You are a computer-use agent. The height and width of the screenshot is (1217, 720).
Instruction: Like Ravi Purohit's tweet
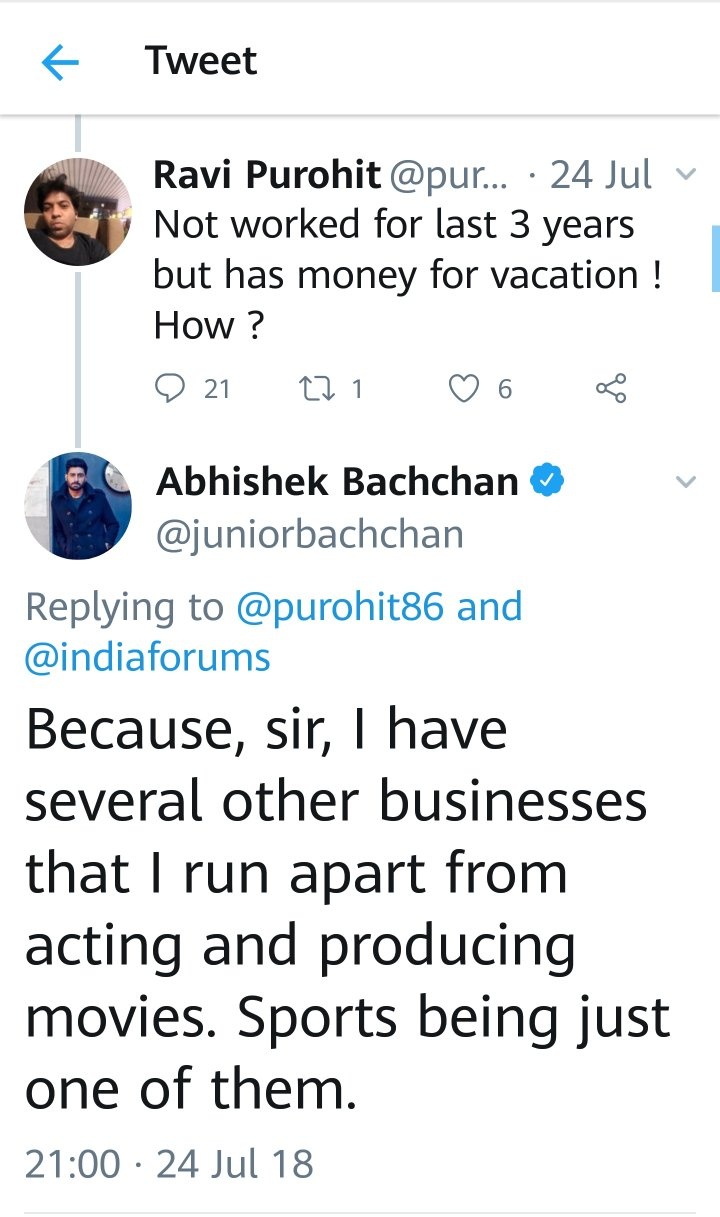[x=463, y=388]
